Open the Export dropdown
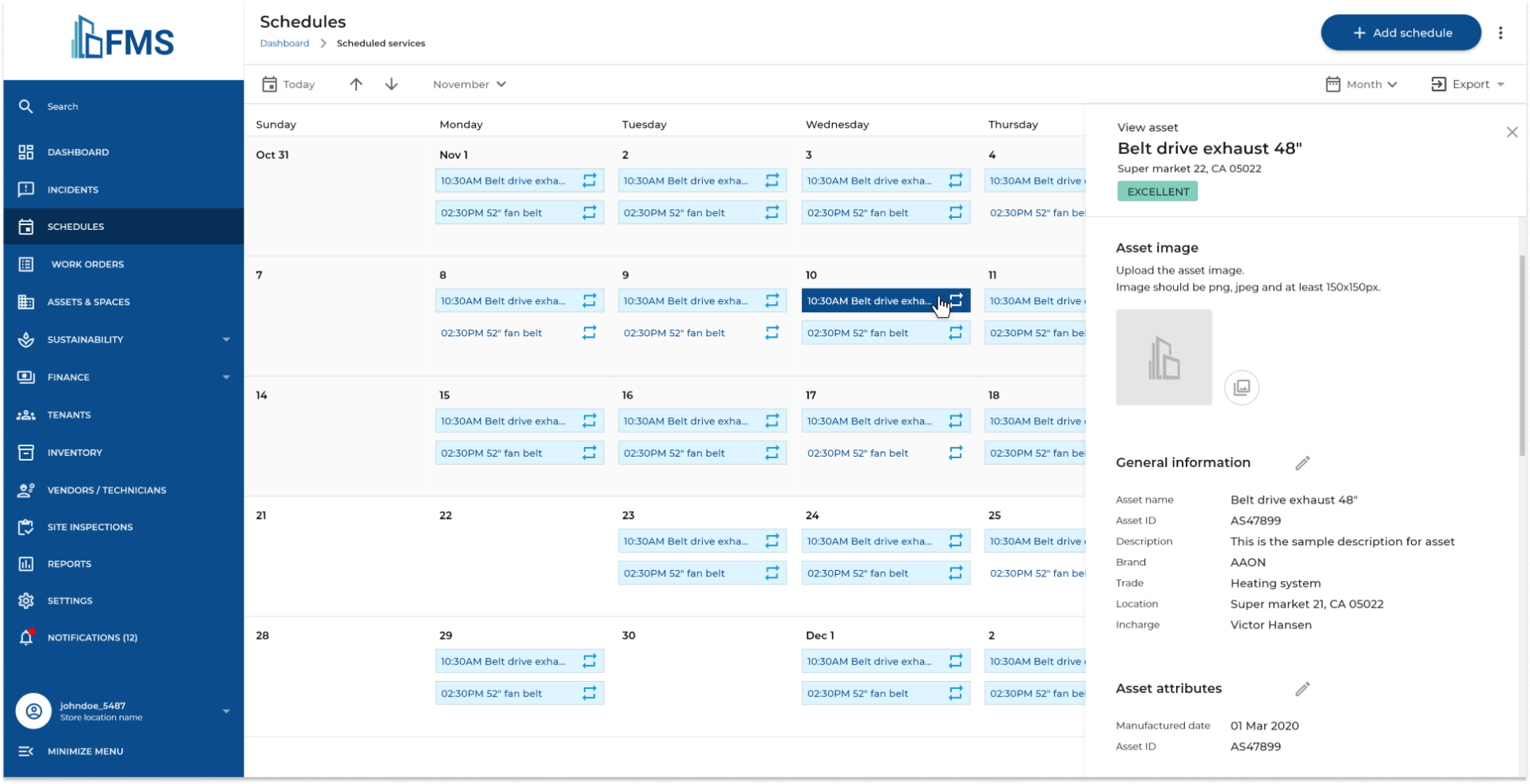This screenshot has width=1530, height=784. (x=1467, y=84)
